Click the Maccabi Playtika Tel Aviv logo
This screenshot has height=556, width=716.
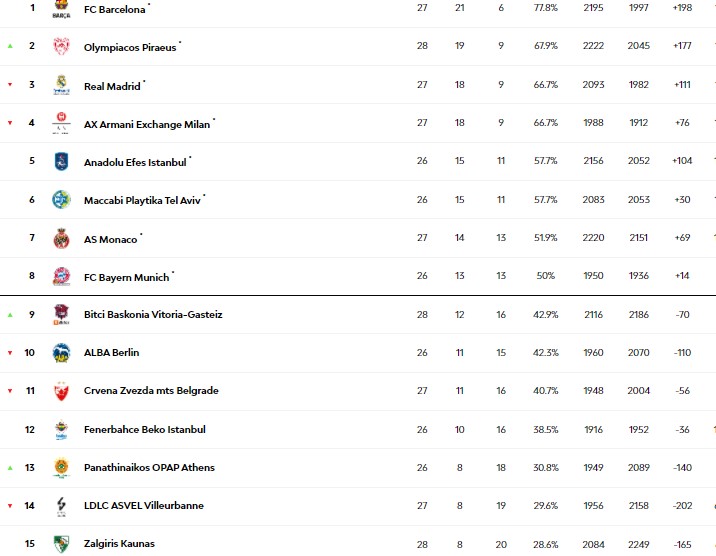[61, 199]
